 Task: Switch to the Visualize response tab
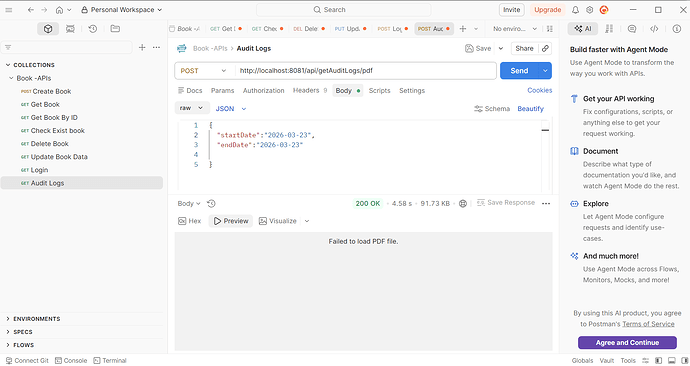tap(278, 221)
